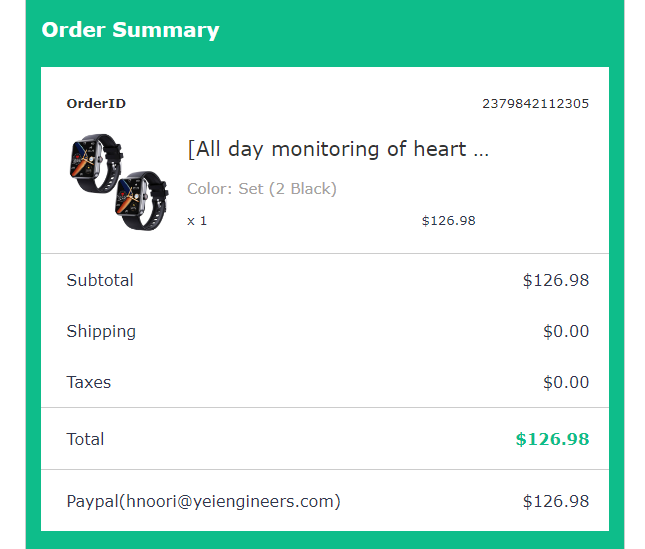Click the Total label
Viewport: 645px width, 549px height.
pos(85,439)
